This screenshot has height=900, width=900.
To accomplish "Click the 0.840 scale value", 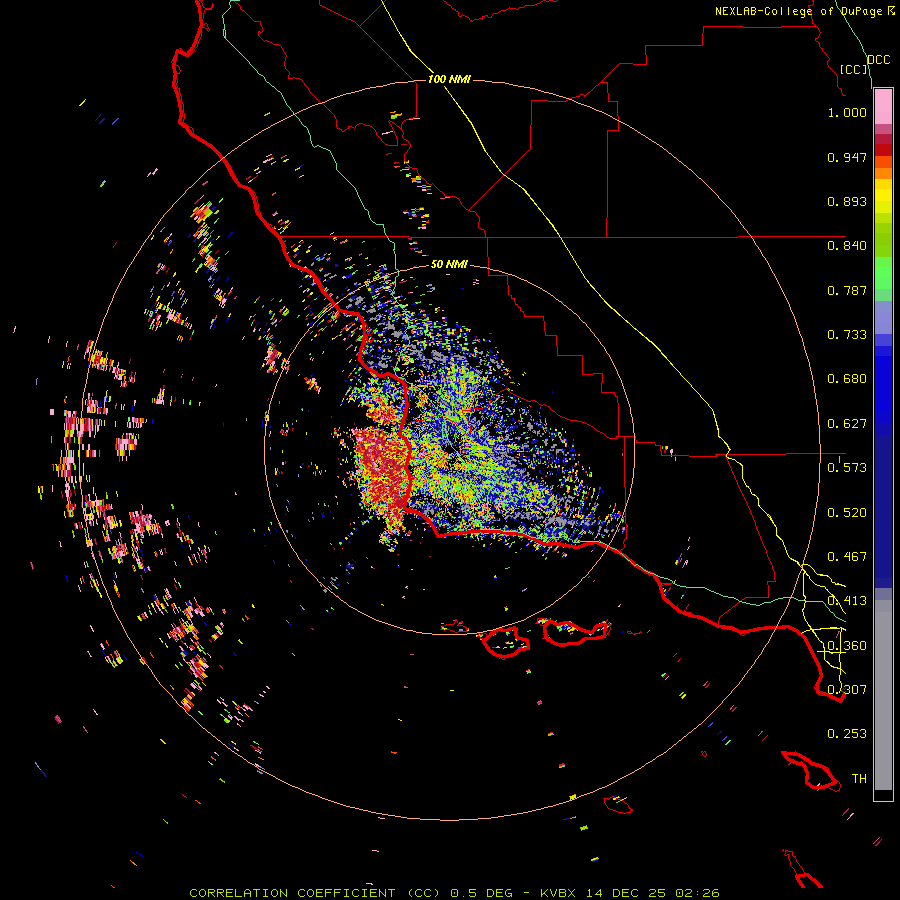I will tap(847, 246).
